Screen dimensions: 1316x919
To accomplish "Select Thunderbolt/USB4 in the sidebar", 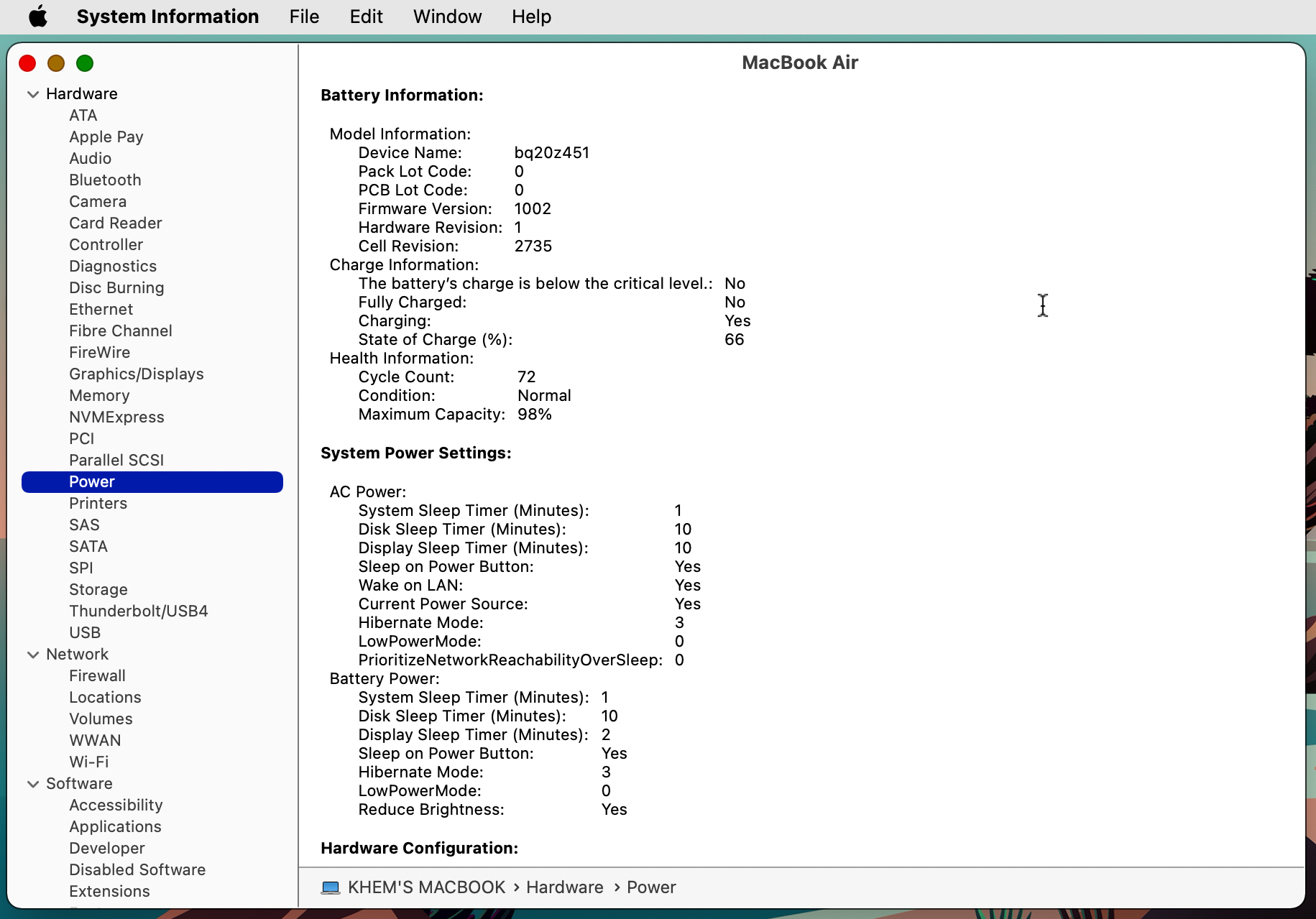I will pyautogui.click(x=138, y=611).
